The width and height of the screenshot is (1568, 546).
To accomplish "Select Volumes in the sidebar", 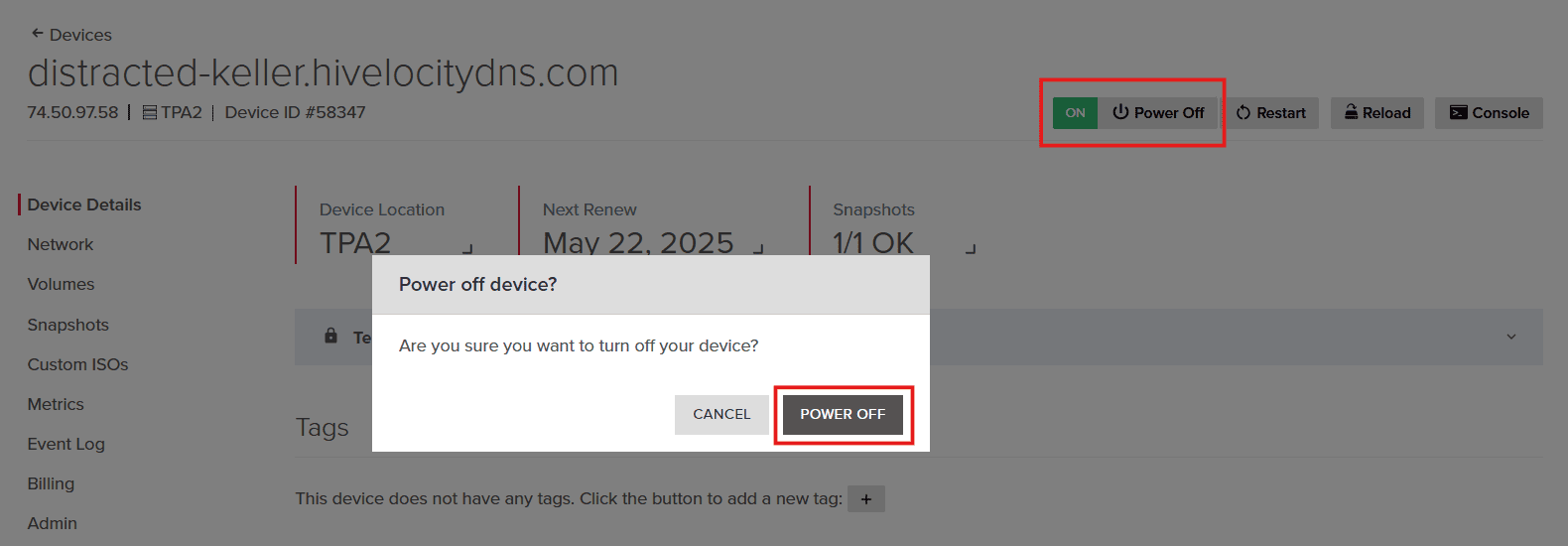I will [x=62, y=284].
